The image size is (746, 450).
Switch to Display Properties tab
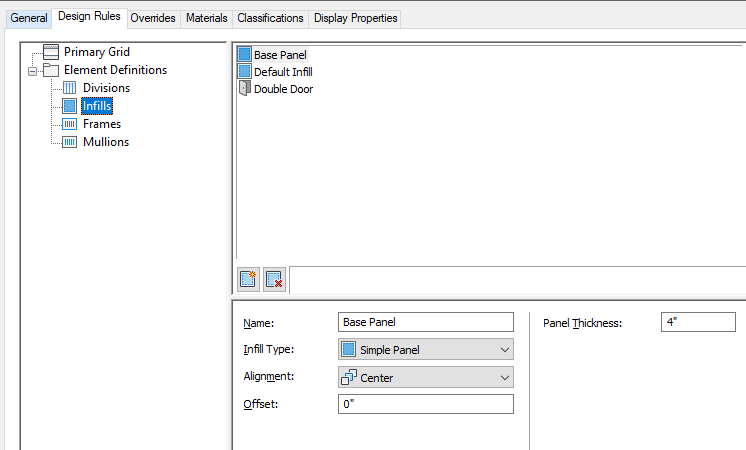[355, 18]
